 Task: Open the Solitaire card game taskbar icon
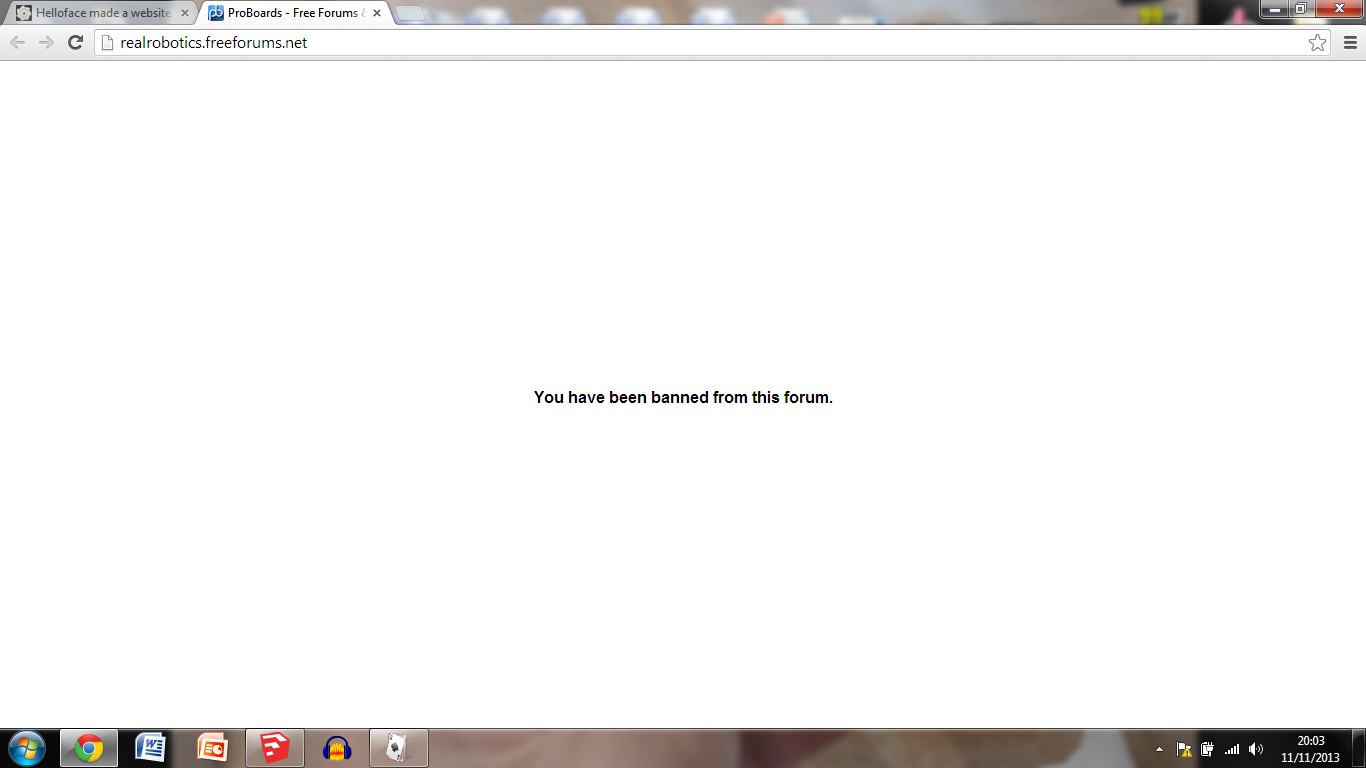pyautogui.click(x=399, y=748)
